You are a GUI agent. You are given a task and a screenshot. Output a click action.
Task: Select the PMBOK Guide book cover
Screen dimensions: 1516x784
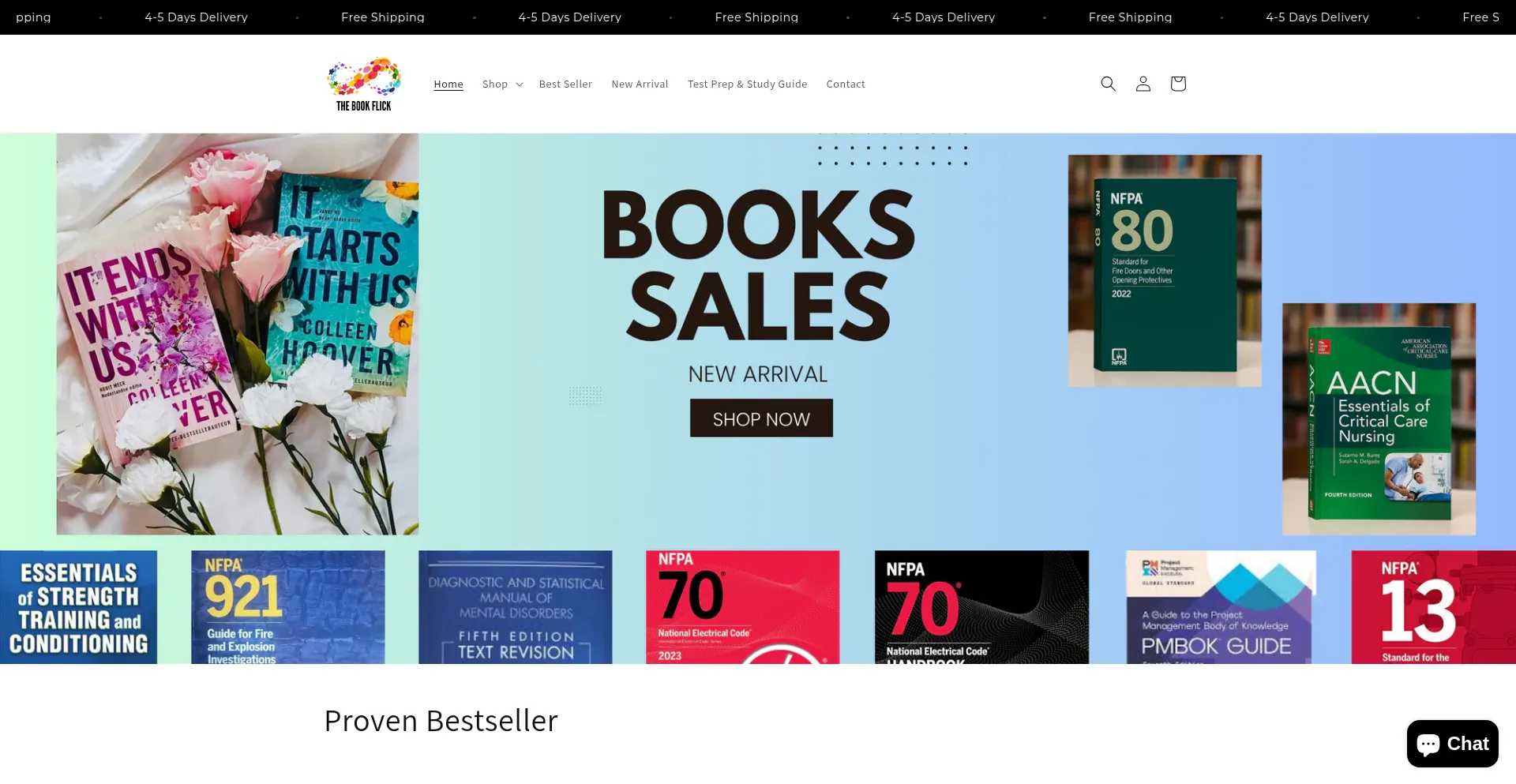[x=1221, y=607]
